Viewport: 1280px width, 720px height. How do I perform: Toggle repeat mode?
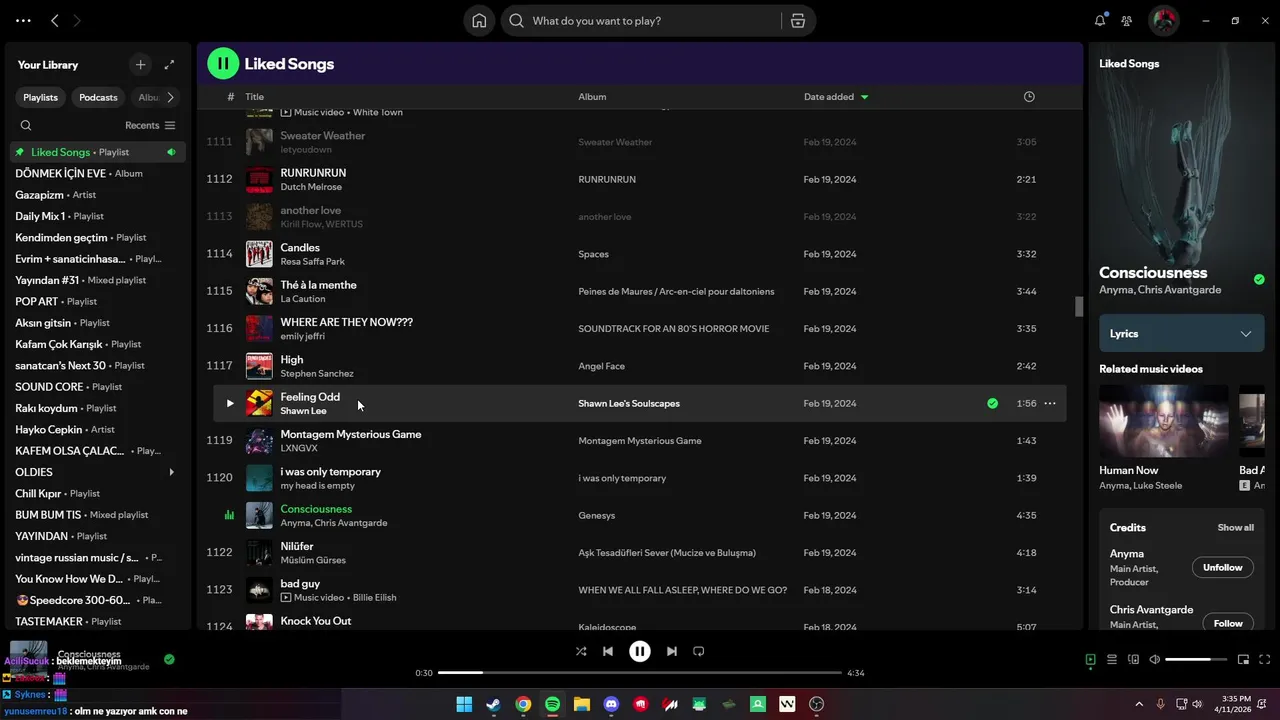pyautogui.click(x=699, y=651)
